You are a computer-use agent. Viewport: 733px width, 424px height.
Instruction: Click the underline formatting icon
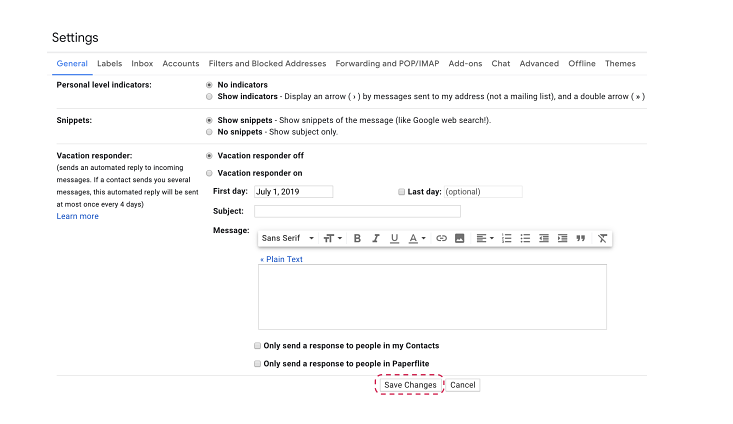[395, 238]
